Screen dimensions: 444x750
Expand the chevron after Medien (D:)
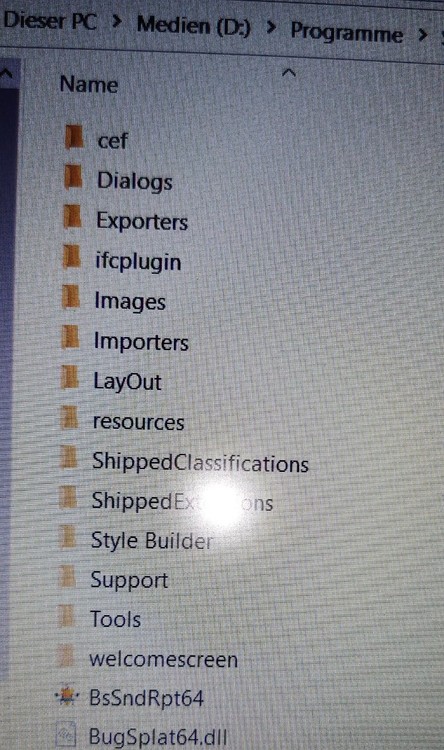(x=271, y=27)
